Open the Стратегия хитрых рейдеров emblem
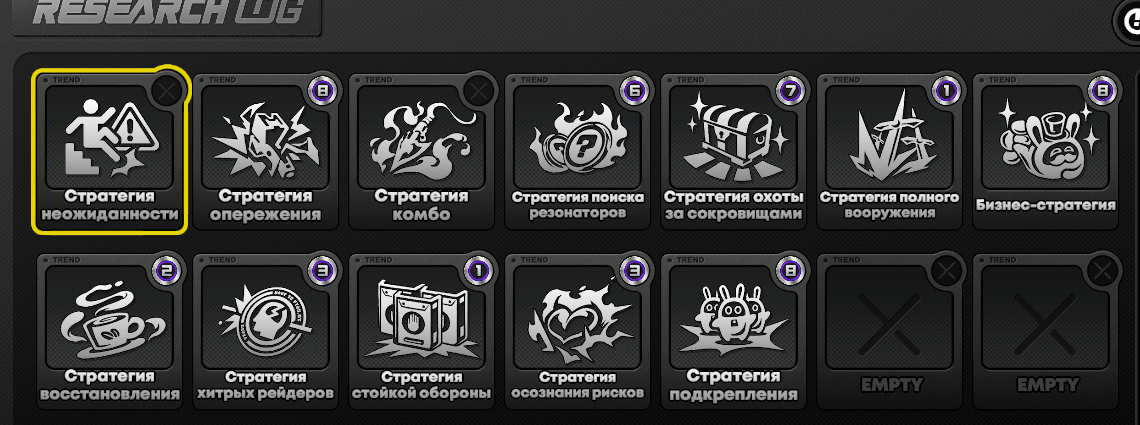Screen dimensions: 1140x425 [x=265, y=317]
